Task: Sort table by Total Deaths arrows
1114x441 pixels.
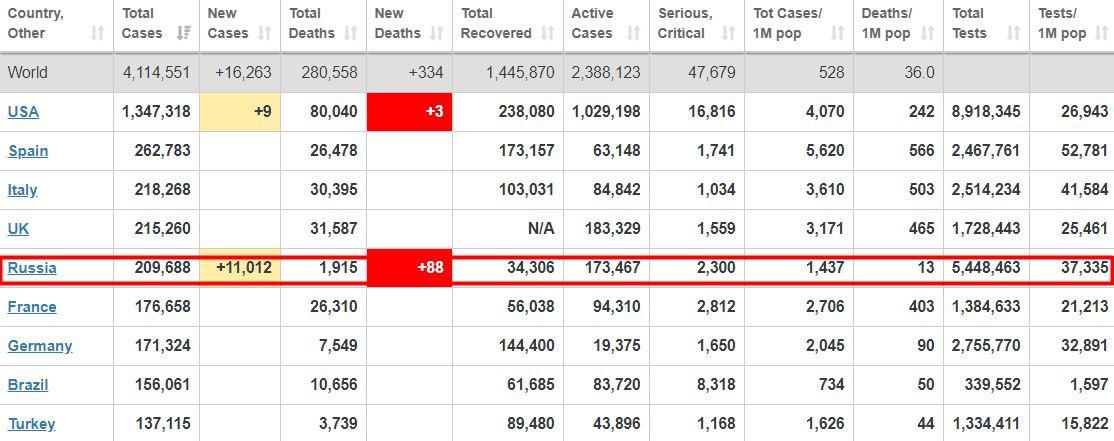Action: [350, 33]
